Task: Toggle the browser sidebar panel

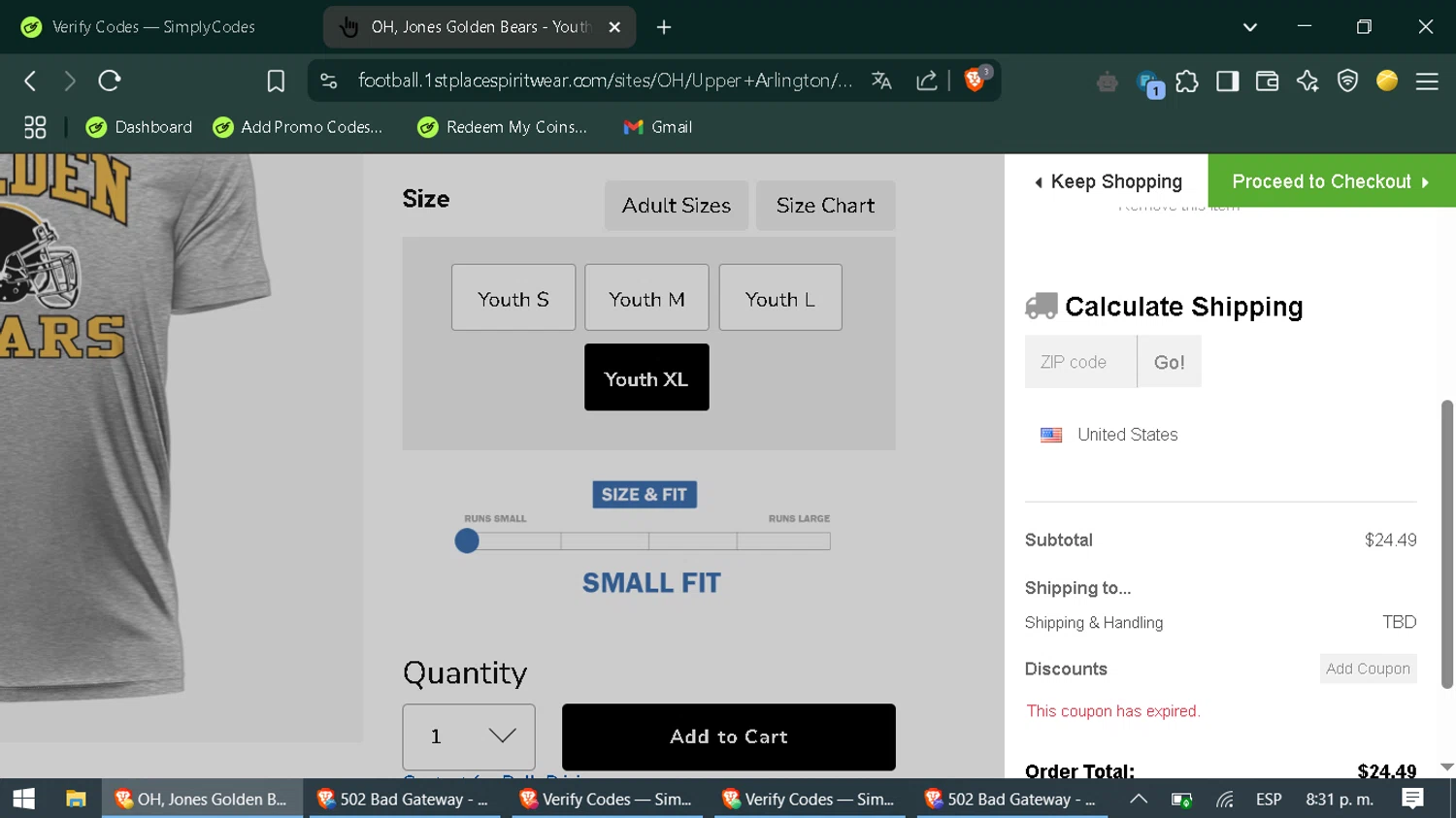Action: tap(1227, 82)
